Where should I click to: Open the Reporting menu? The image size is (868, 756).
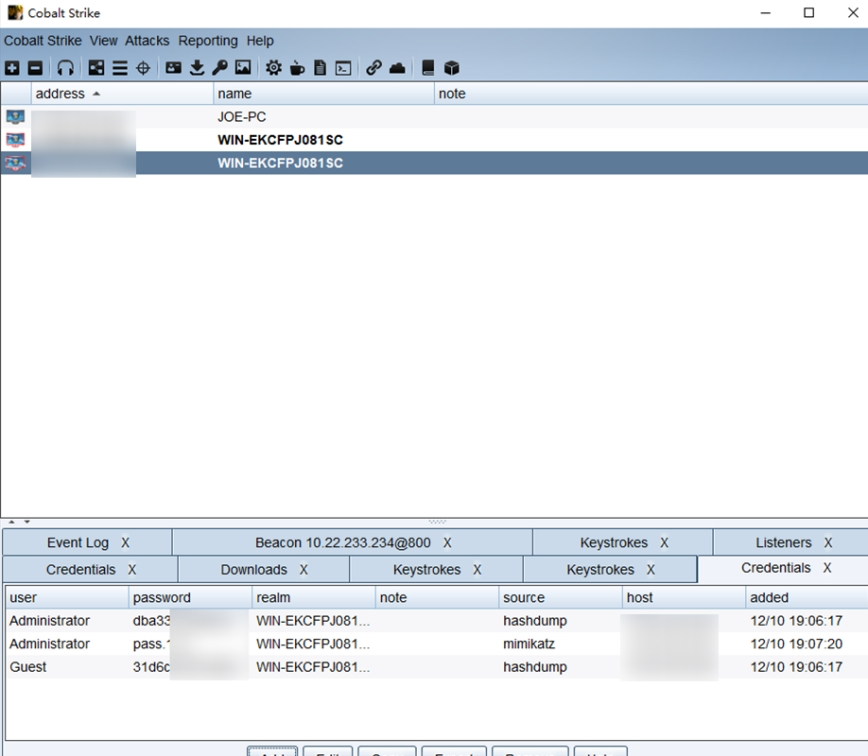click(208, 41)
